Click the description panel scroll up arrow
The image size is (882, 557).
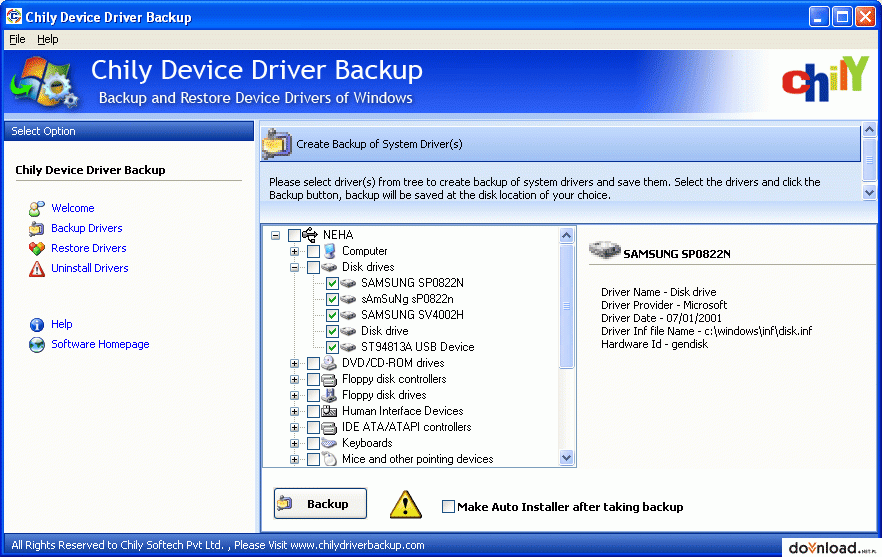[869, 130]
